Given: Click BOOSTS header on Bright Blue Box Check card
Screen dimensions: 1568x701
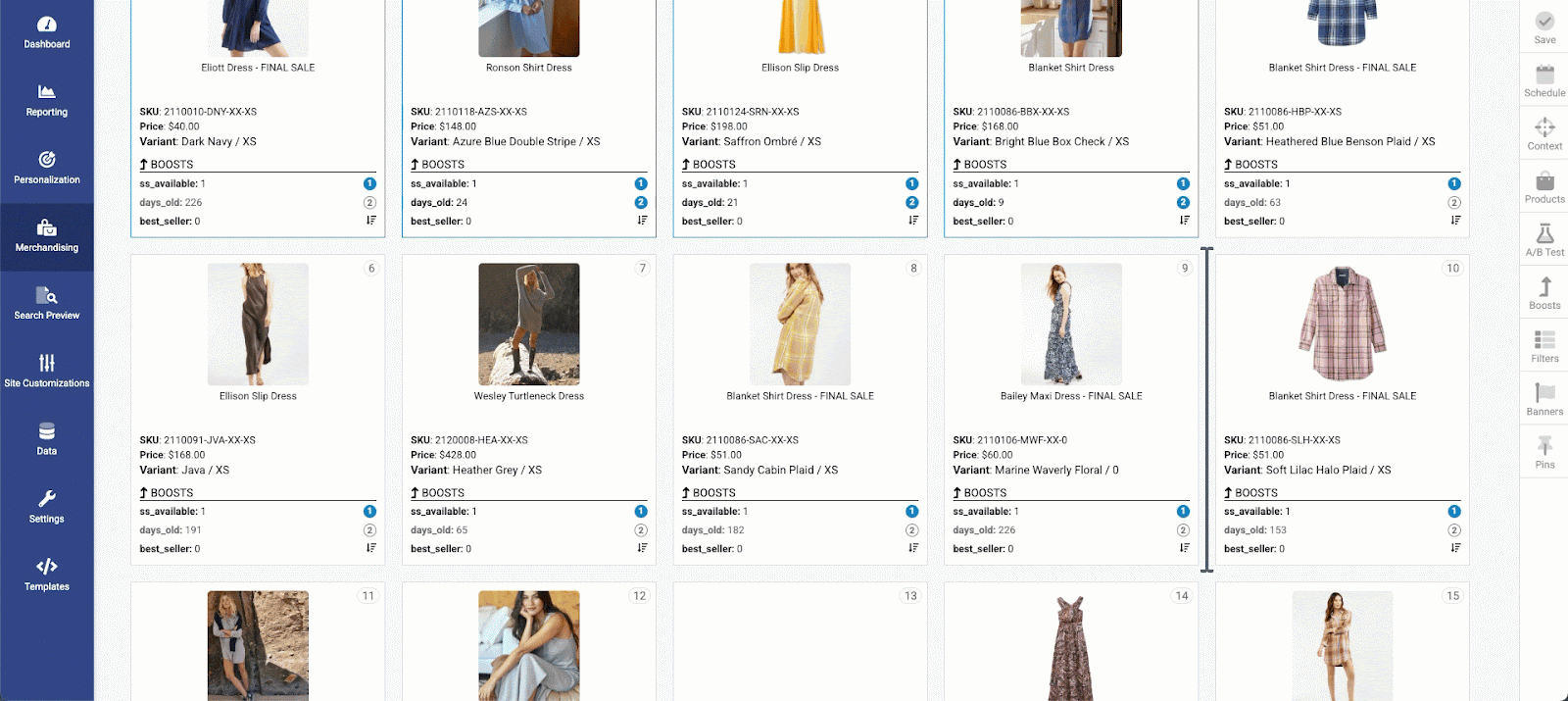Looking at the screenshot, I should coord(980,165).
